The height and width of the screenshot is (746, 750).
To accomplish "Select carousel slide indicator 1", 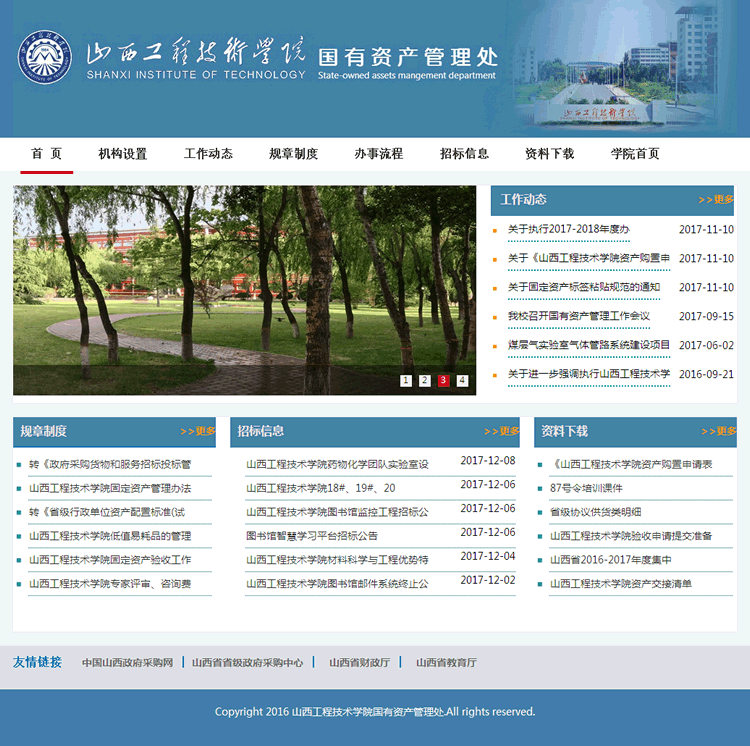I will pos(406,380).
